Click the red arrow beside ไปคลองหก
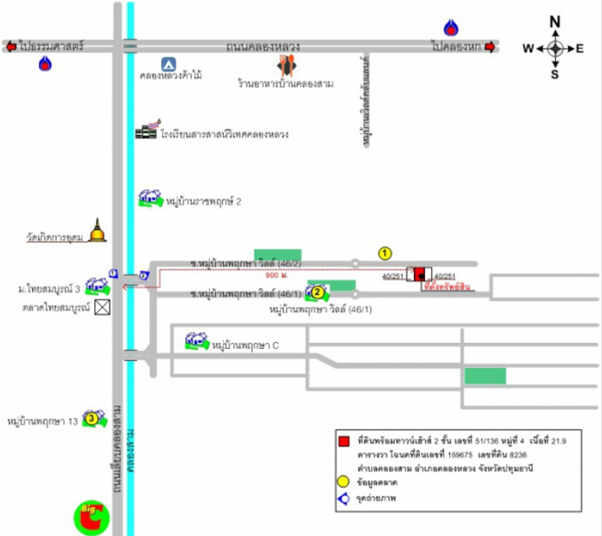The image size is (602, 536). [x=490, y=46]
